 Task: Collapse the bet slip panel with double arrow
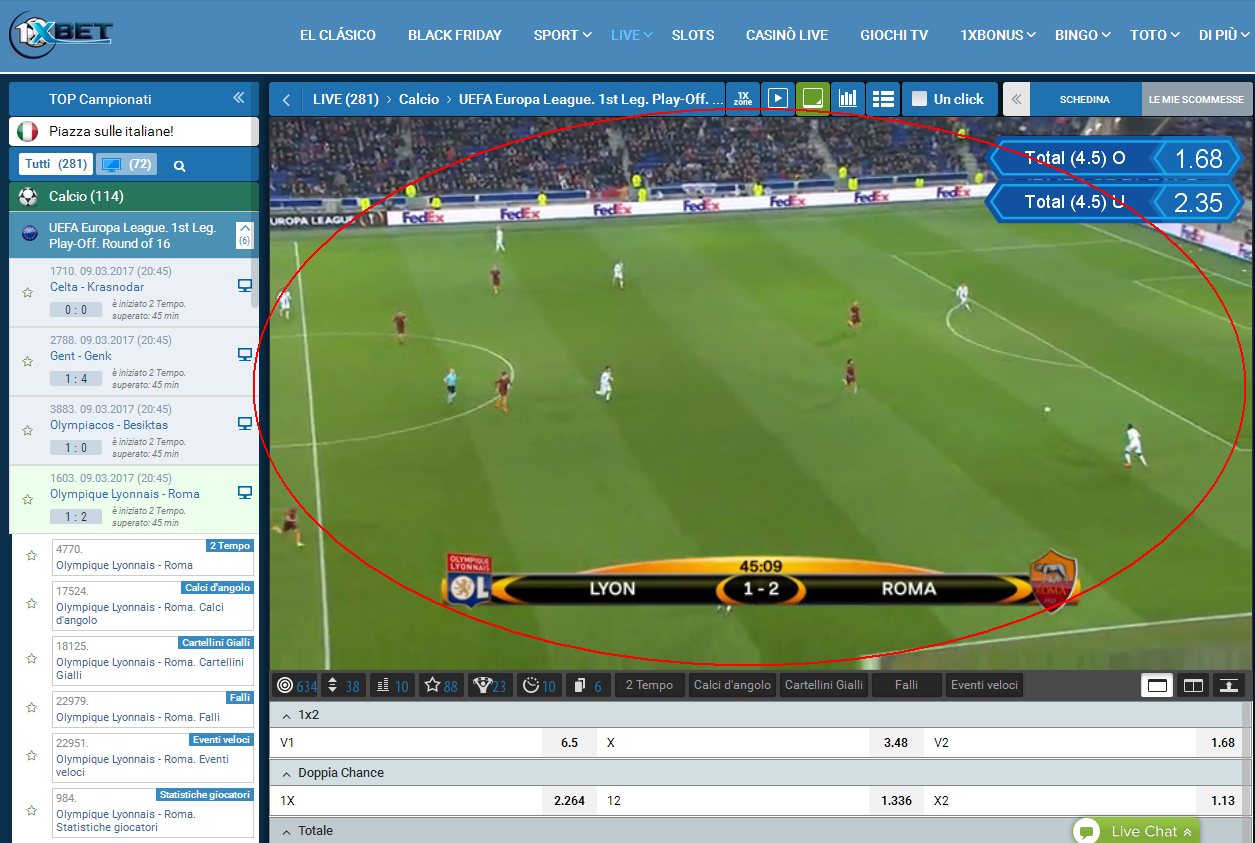pyautogui.click(x=1017, y=99)
